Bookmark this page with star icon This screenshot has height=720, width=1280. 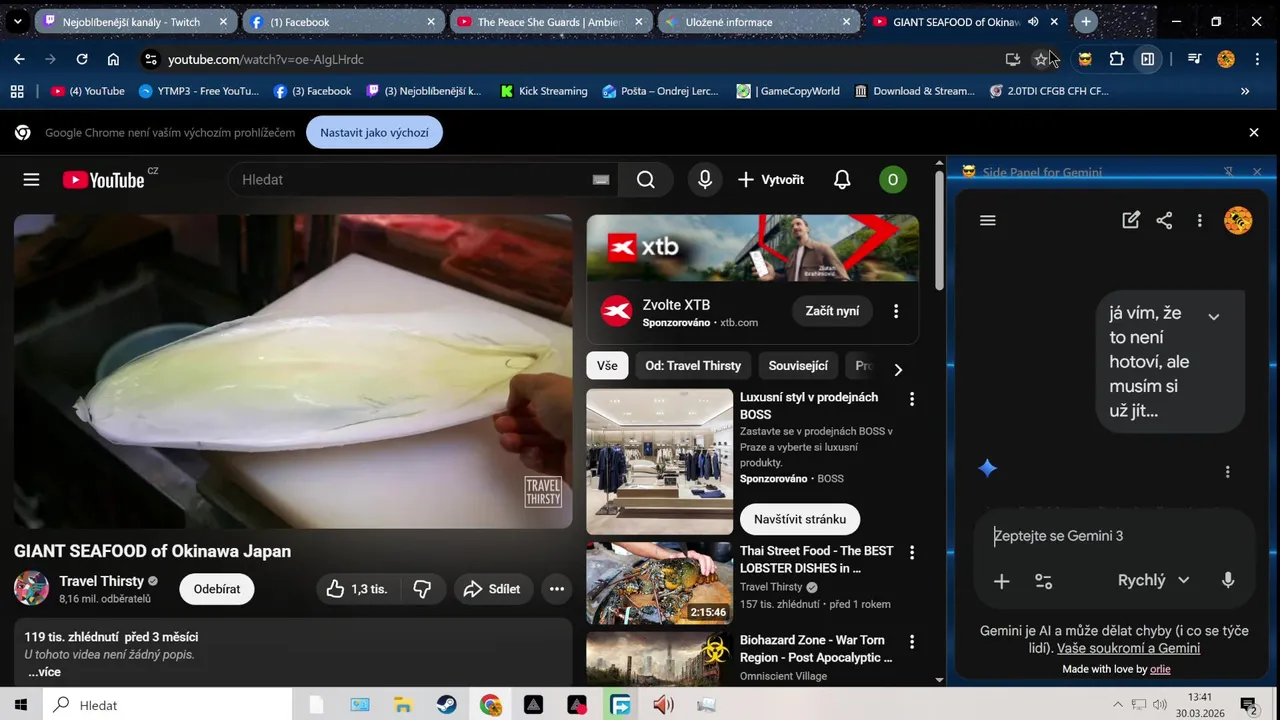click(1041, 59)
